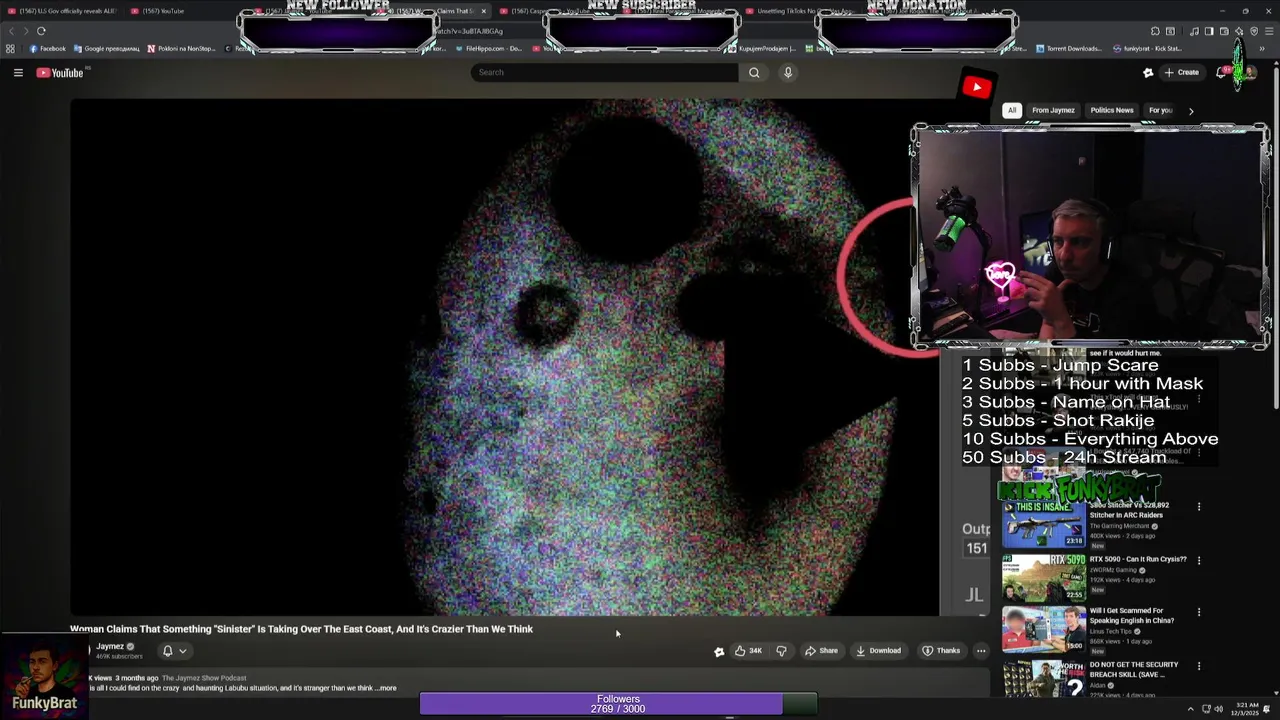Image resolution: width=1280 pixels, height=720 pixels.
Task: Open the taskbar network icon
Action: (x=1205, y=709)
